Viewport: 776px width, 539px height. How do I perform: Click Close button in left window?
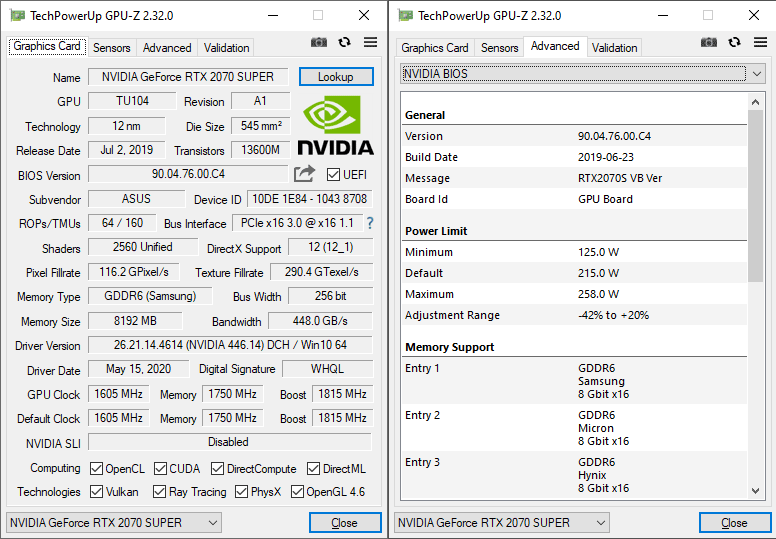[x=345, y=523]
